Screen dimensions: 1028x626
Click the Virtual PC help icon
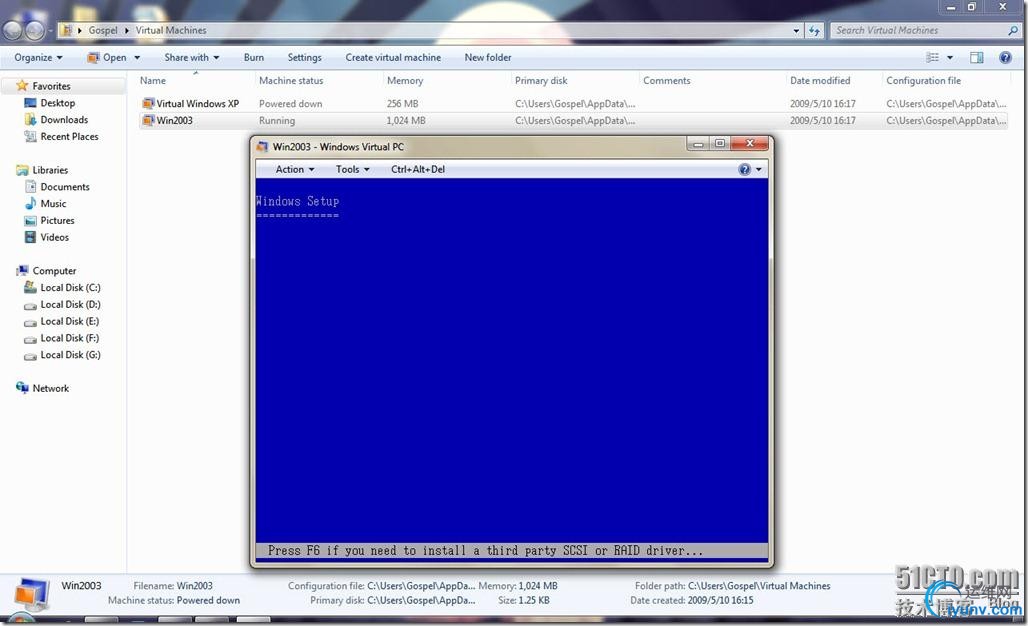(x=744, y=169)
